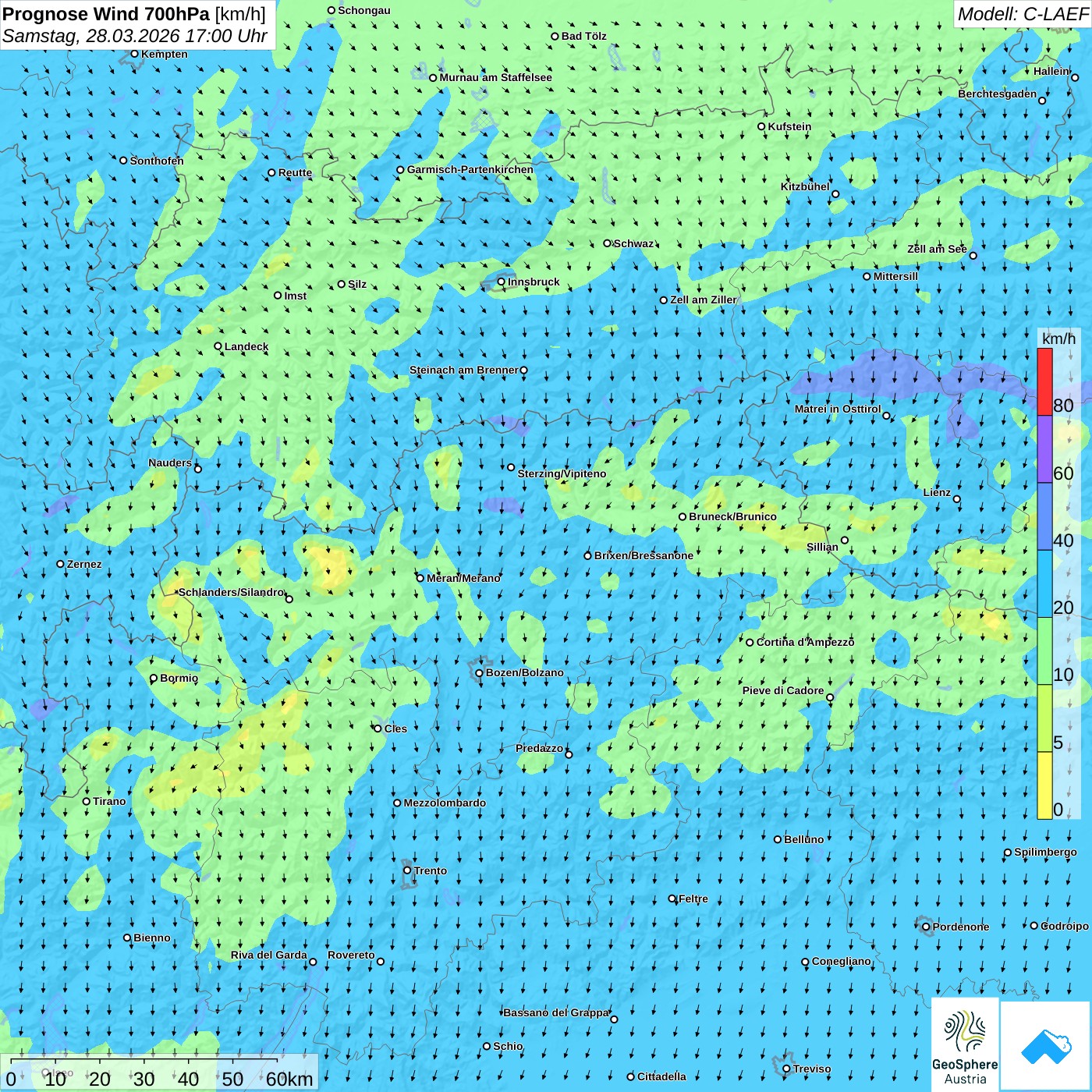
Task: Click the 'Kitzbühel' label
Action: click(x=805, y=186)
